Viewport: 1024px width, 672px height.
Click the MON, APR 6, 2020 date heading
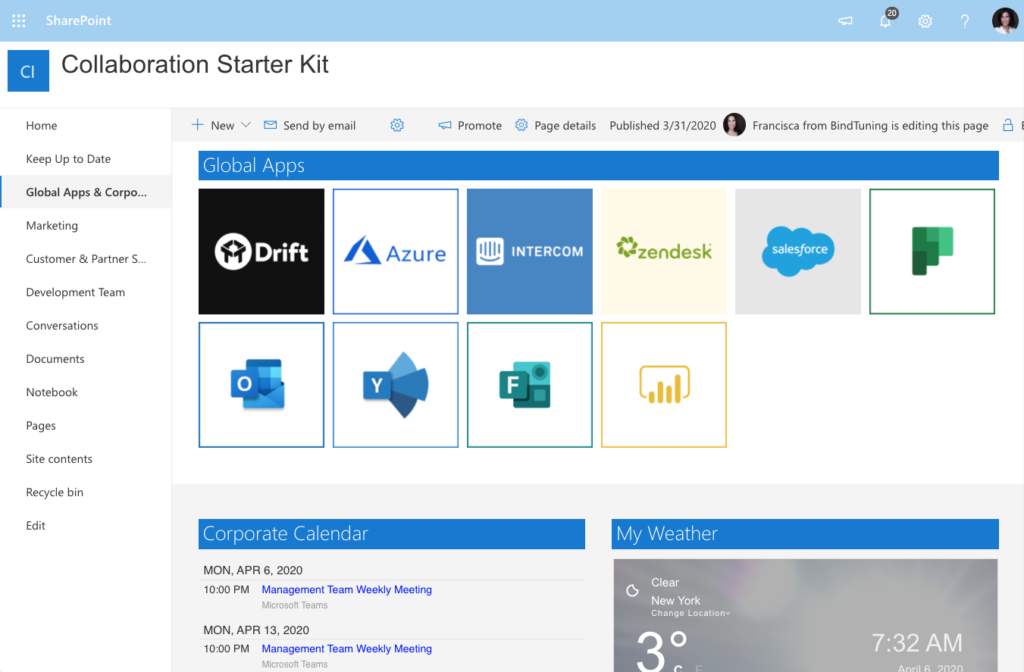253,570
